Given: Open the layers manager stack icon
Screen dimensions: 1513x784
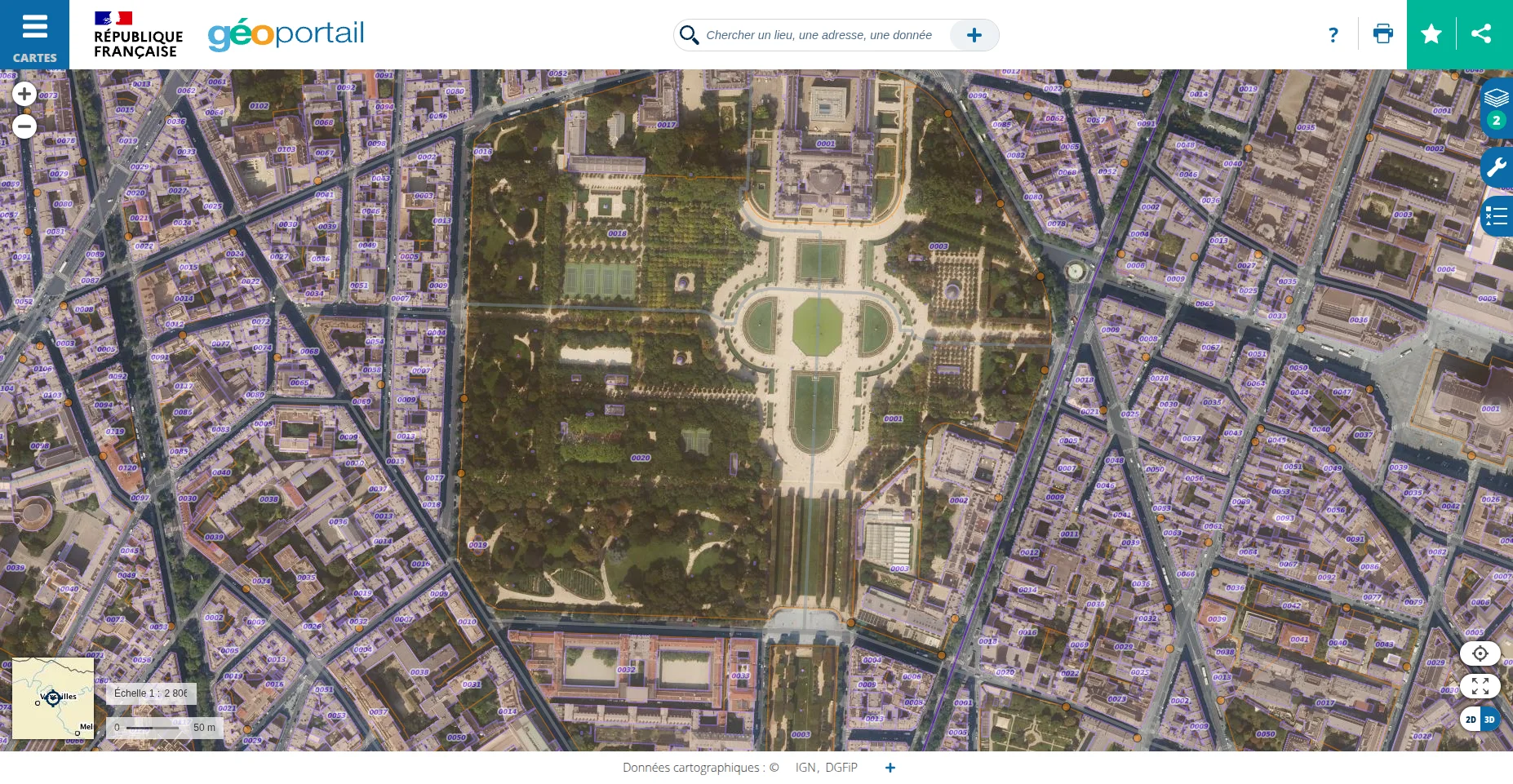Looking at the screenshot, I should 1496,99.
